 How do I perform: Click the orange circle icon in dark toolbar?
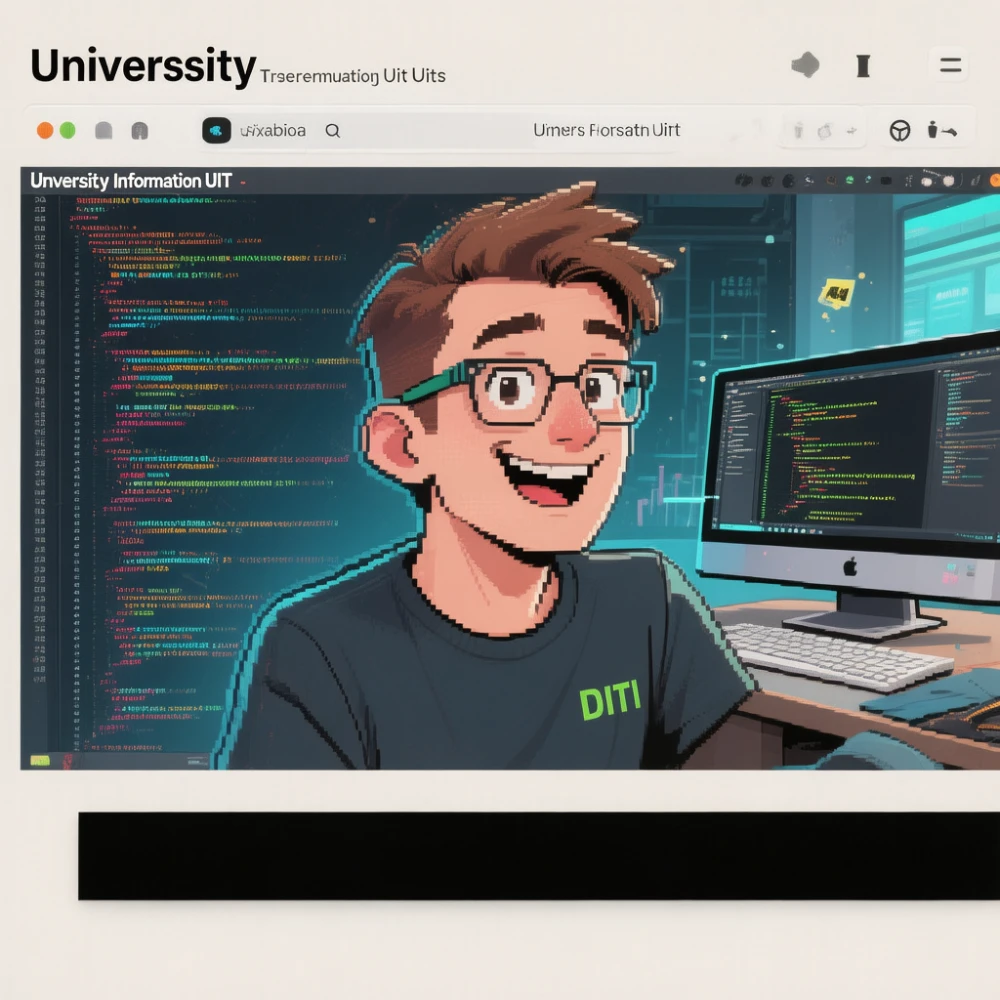(x=994, y=181)
